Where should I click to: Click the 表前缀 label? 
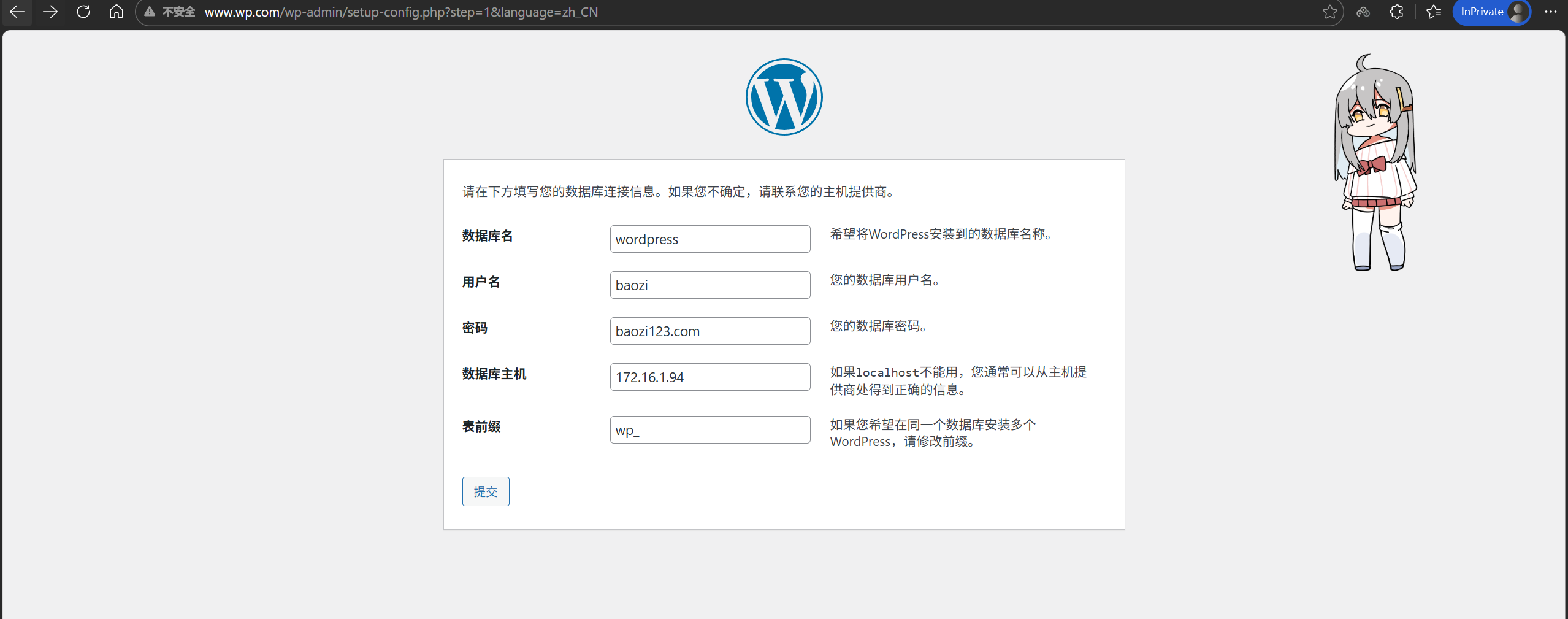[481, 427]
